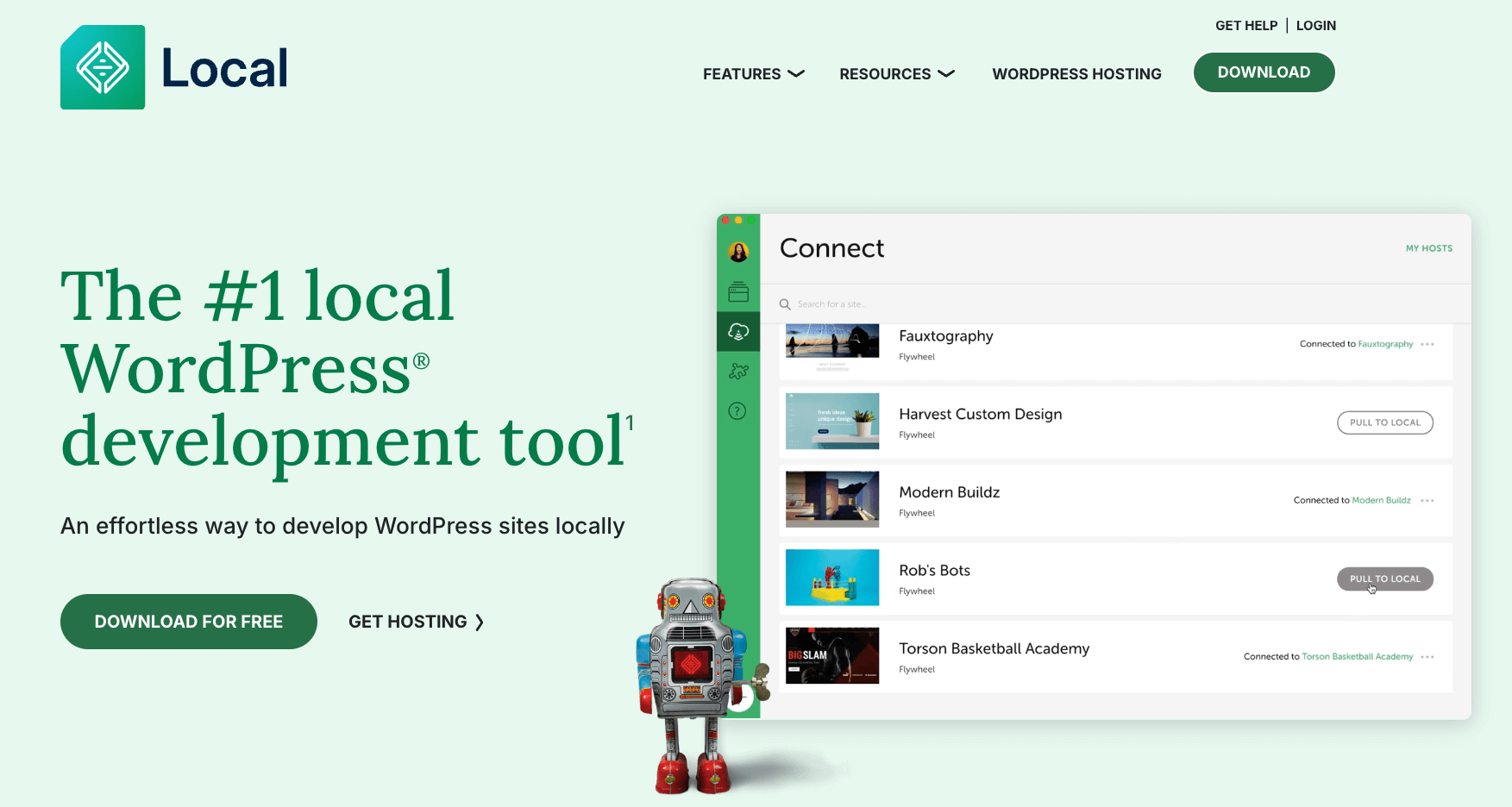Select the local sites sidebar icon
The height and width of the screenshot is (807, 1512).
point(738,292)
